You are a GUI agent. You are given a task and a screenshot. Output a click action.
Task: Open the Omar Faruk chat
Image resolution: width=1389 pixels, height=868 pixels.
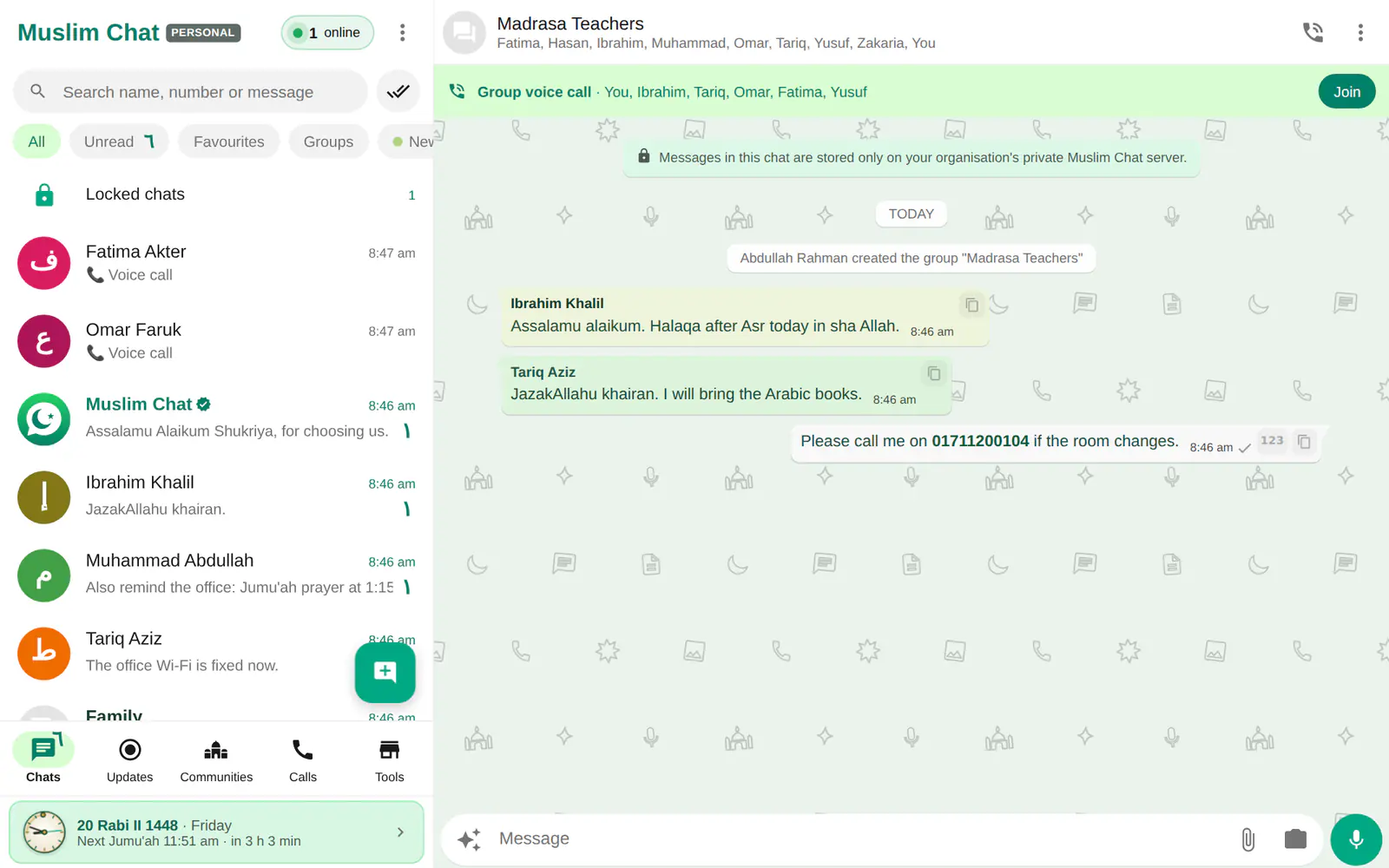point(216,341)
